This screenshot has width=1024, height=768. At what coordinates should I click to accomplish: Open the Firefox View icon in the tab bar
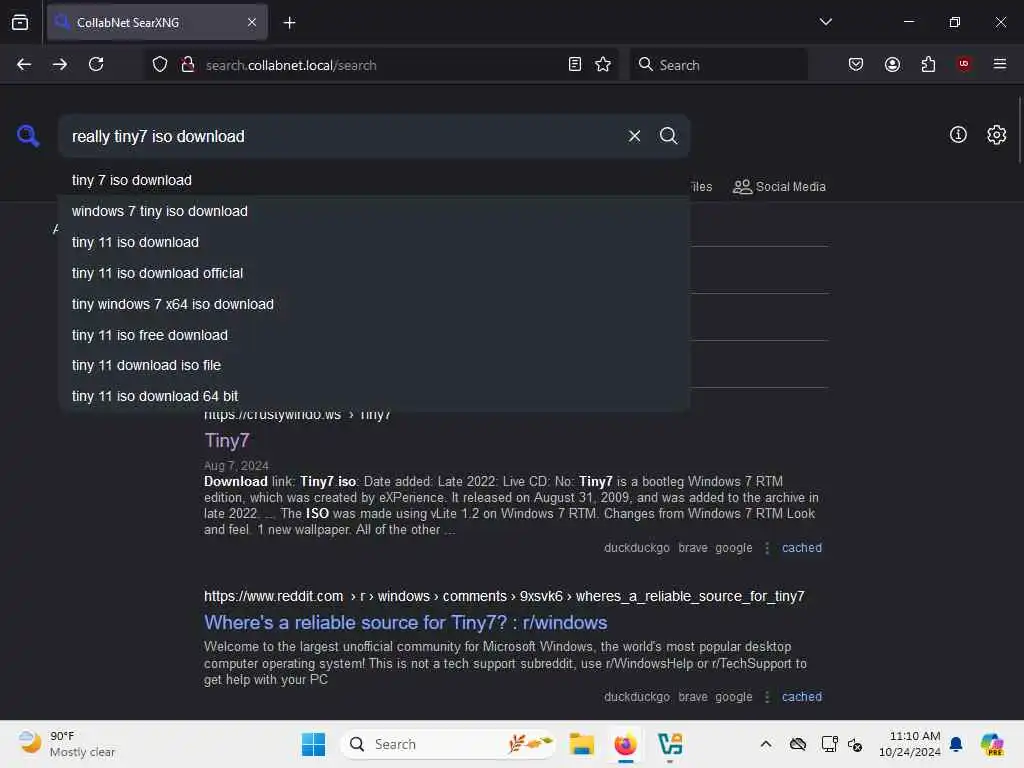click(20, 22)
